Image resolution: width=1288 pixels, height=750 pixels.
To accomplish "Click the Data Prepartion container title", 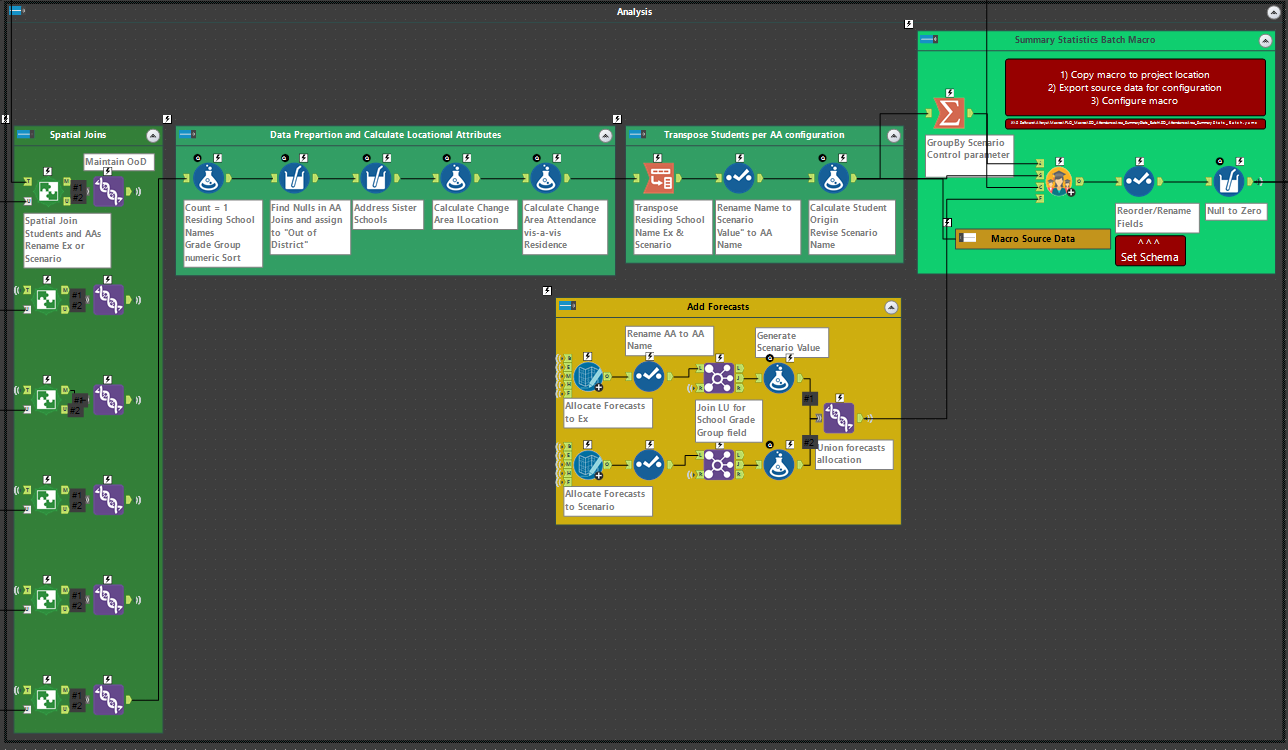I will tap(390, 135).
